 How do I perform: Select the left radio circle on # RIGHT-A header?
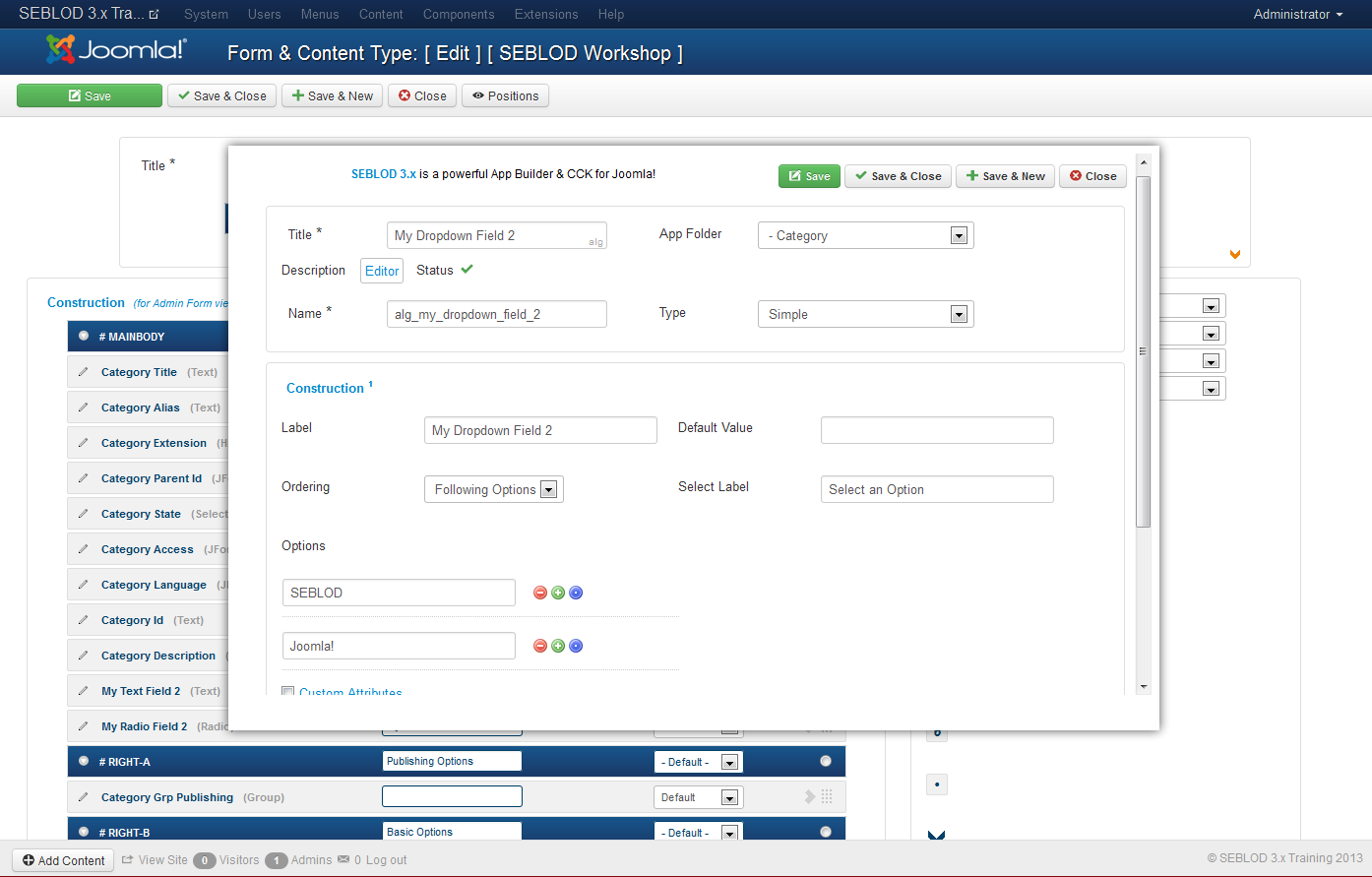[x=84, y=762]
